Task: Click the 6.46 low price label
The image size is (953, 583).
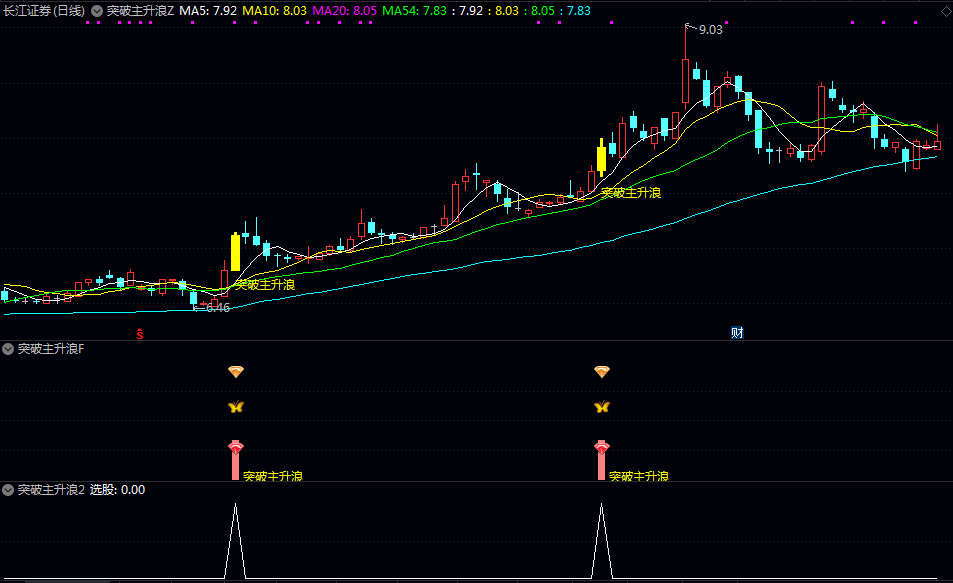Action: tap(218, 308)
